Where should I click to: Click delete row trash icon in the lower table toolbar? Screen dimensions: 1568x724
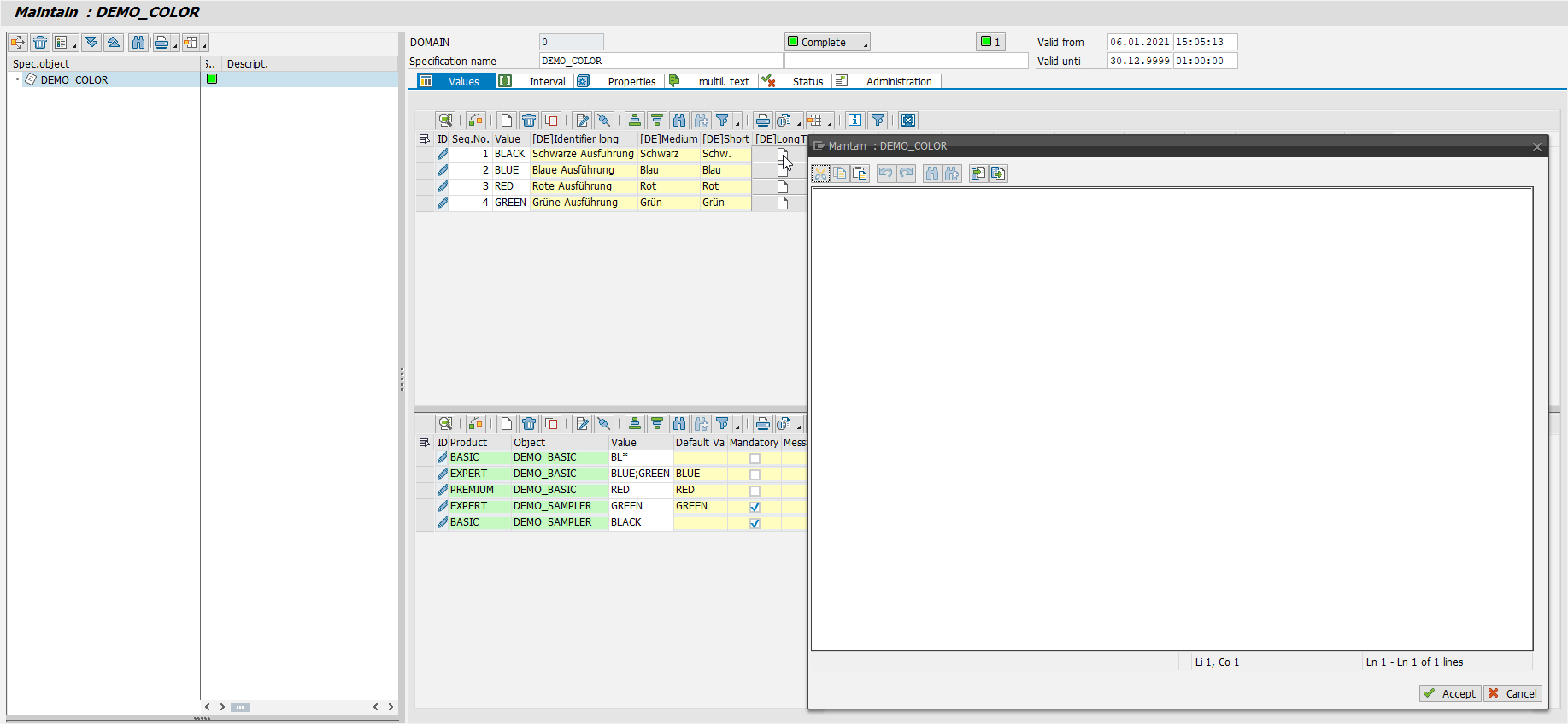(x=529, y=424)
